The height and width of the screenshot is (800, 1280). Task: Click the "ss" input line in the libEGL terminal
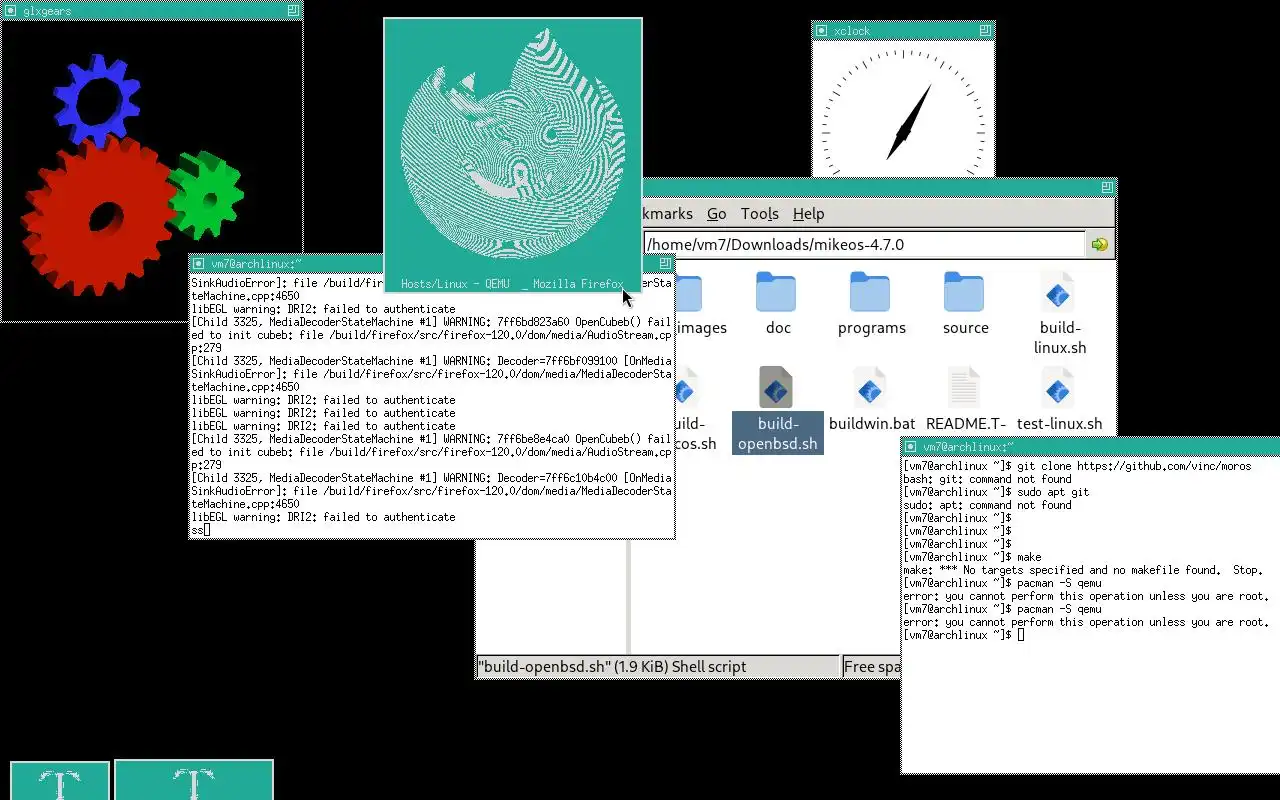pyautogui.click(x=200, y=530)
